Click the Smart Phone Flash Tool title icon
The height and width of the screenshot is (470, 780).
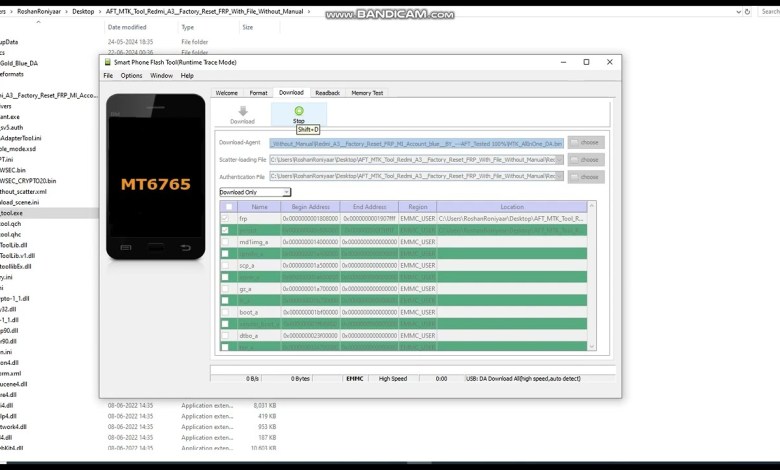(x=107, y=62)
